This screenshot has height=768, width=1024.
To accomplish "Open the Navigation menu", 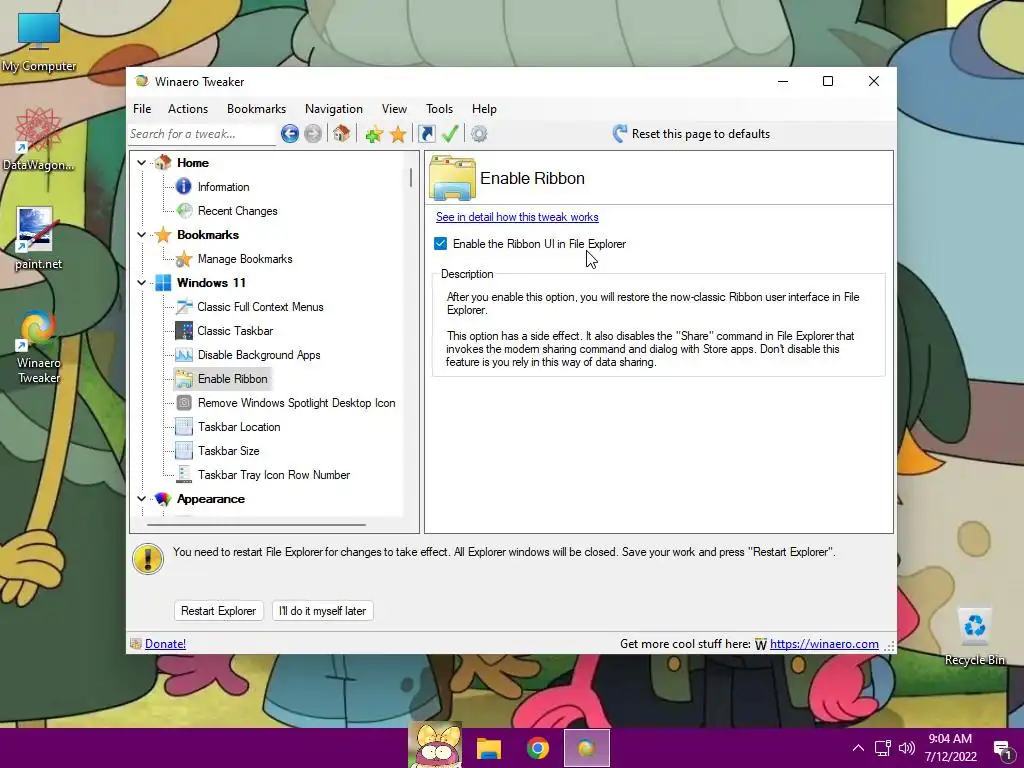I will coord(334,109).
